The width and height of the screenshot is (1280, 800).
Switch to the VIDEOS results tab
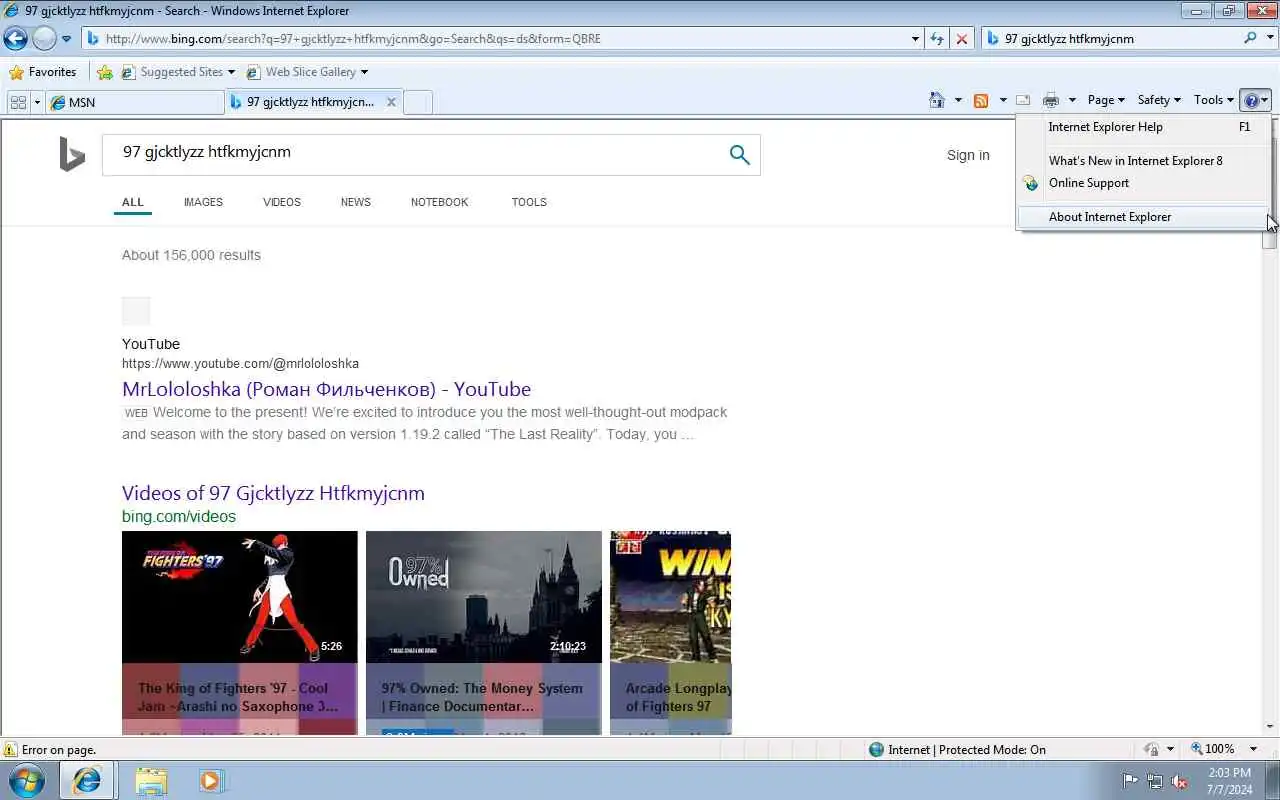click(282, 202)
